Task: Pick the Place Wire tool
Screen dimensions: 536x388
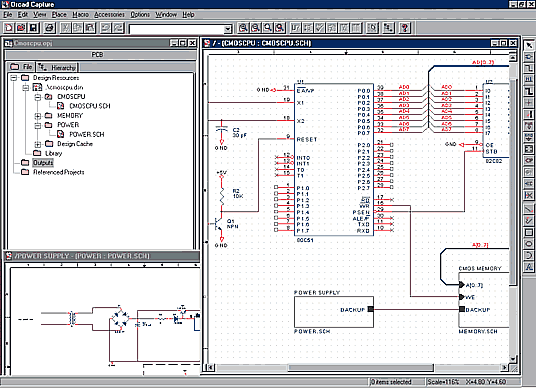Action: (528, 68)
